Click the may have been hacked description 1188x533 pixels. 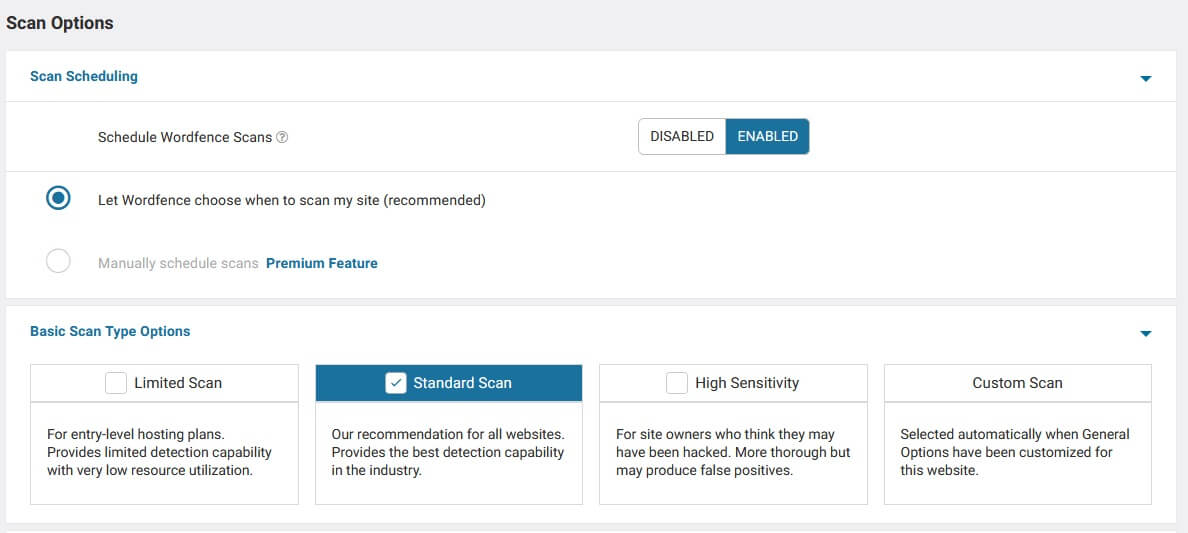click(x=732, y=453)
